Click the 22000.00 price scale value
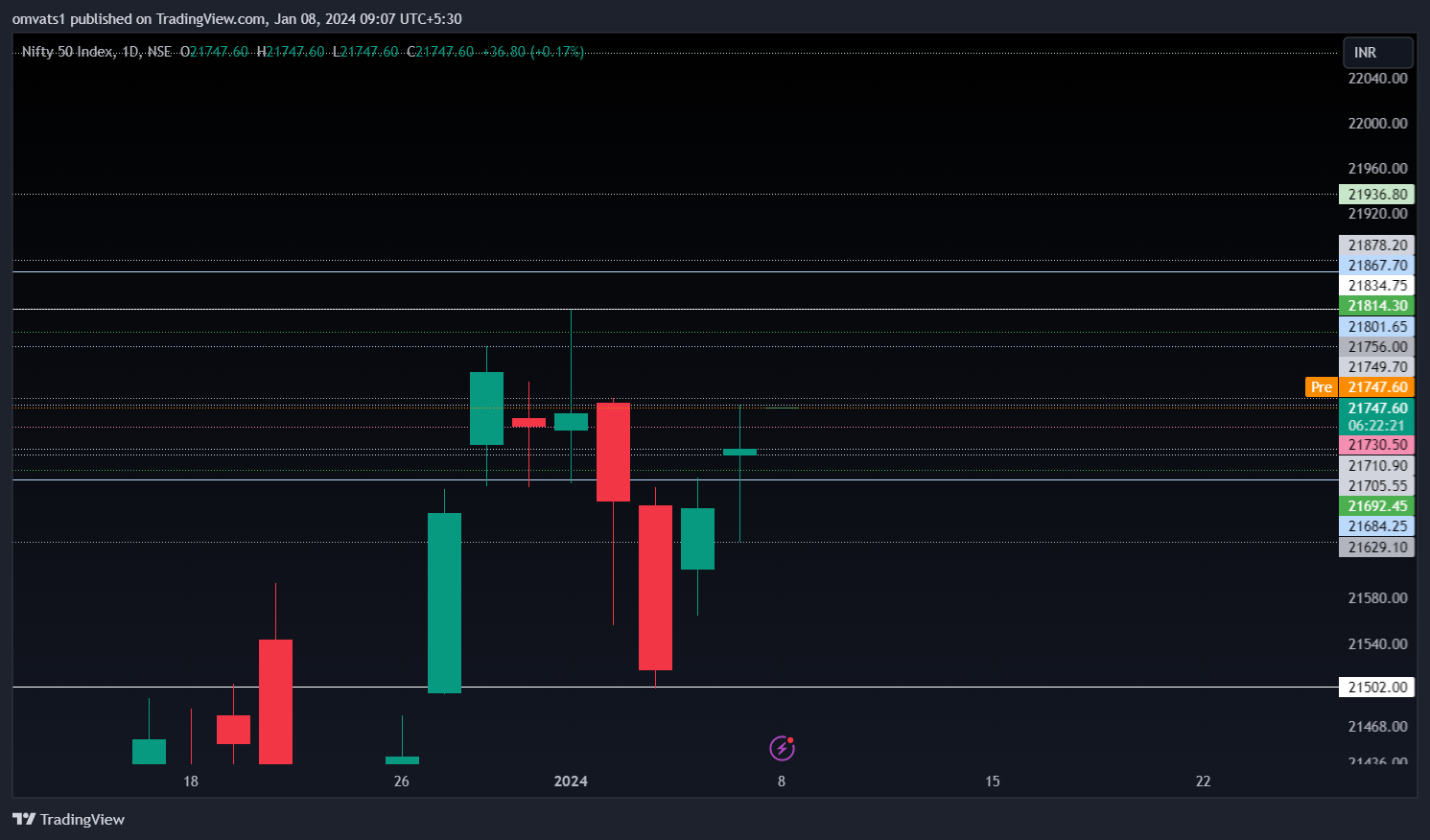1430x840 pixels. click(1377, 124)
